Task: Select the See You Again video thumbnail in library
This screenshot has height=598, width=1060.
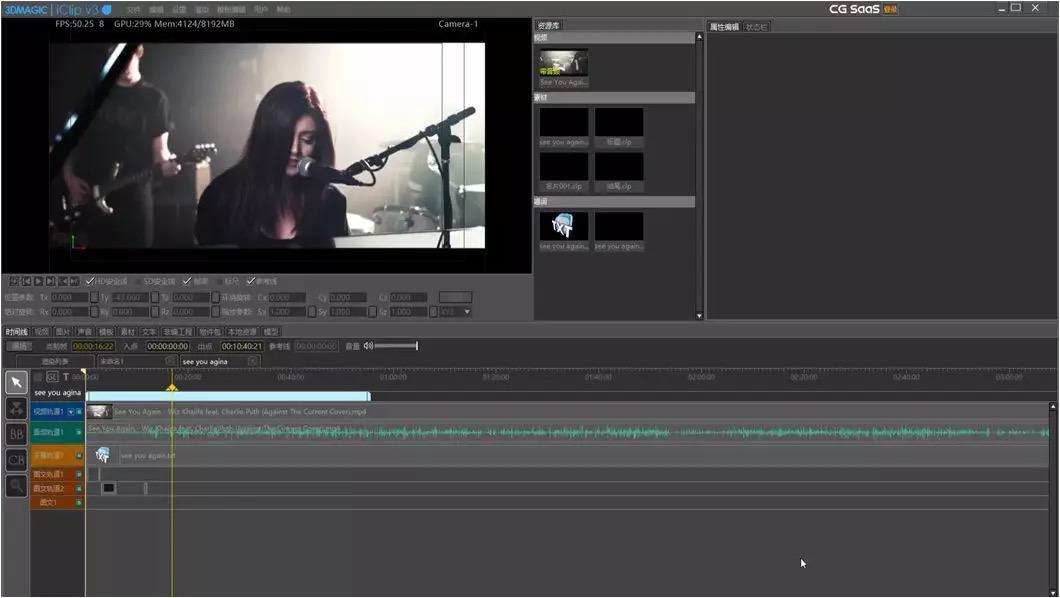Action: 564,63
